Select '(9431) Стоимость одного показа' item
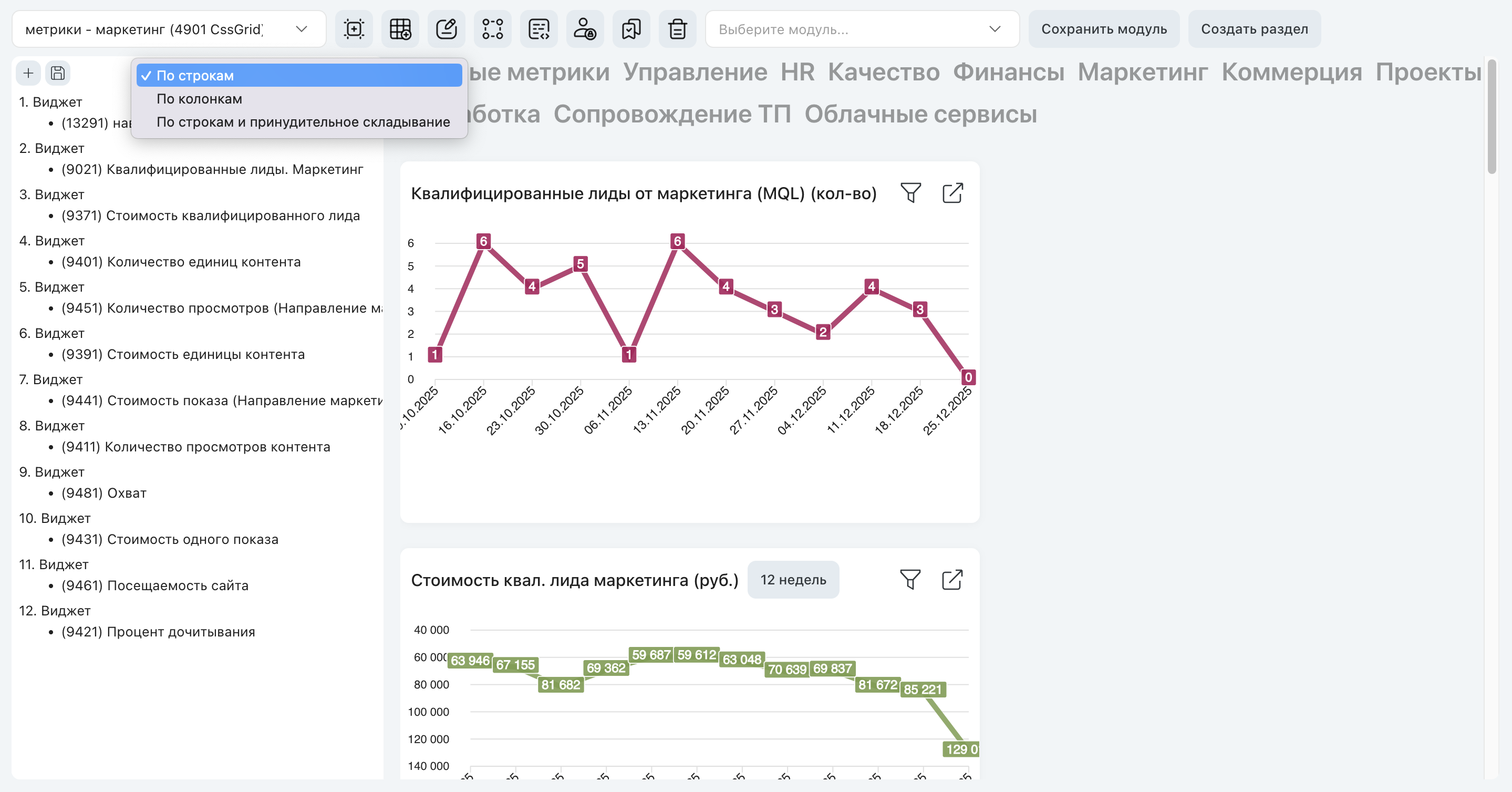This screenshot has width=1512, height=792. (170, 540)
